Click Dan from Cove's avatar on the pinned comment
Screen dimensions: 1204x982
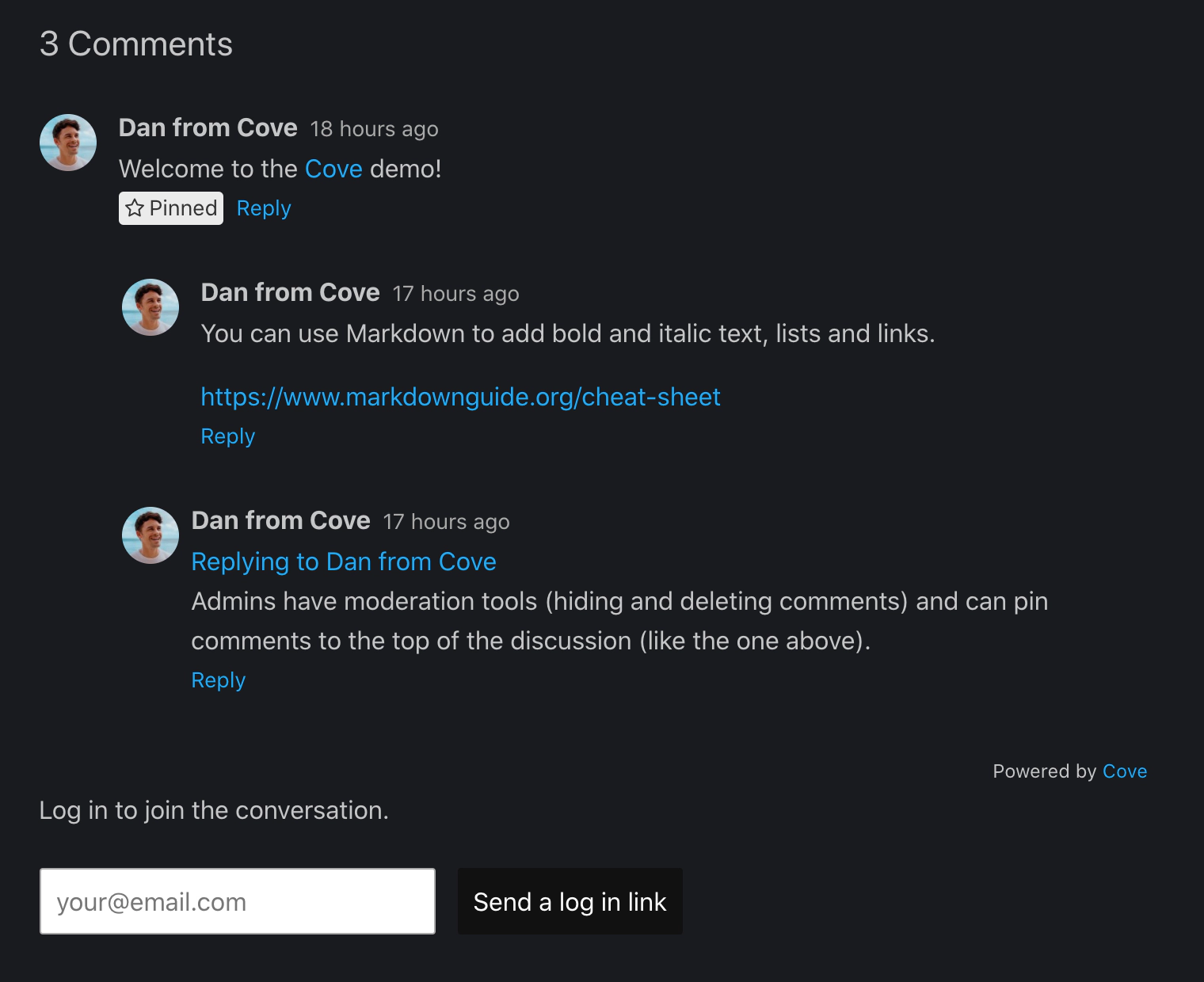(x=67, y=143)
